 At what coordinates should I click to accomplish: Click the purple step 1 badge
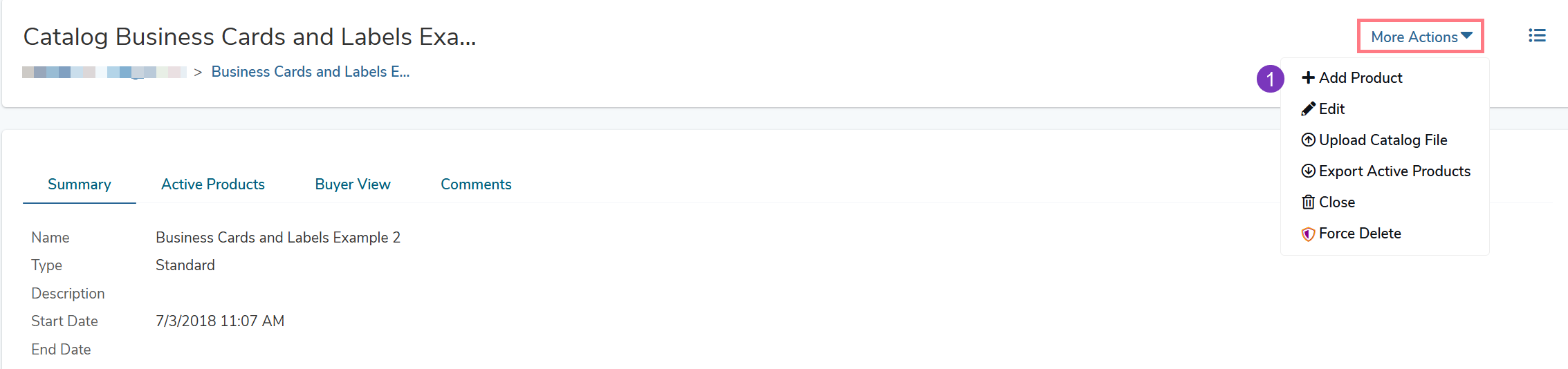click(x=1270, y=79)
